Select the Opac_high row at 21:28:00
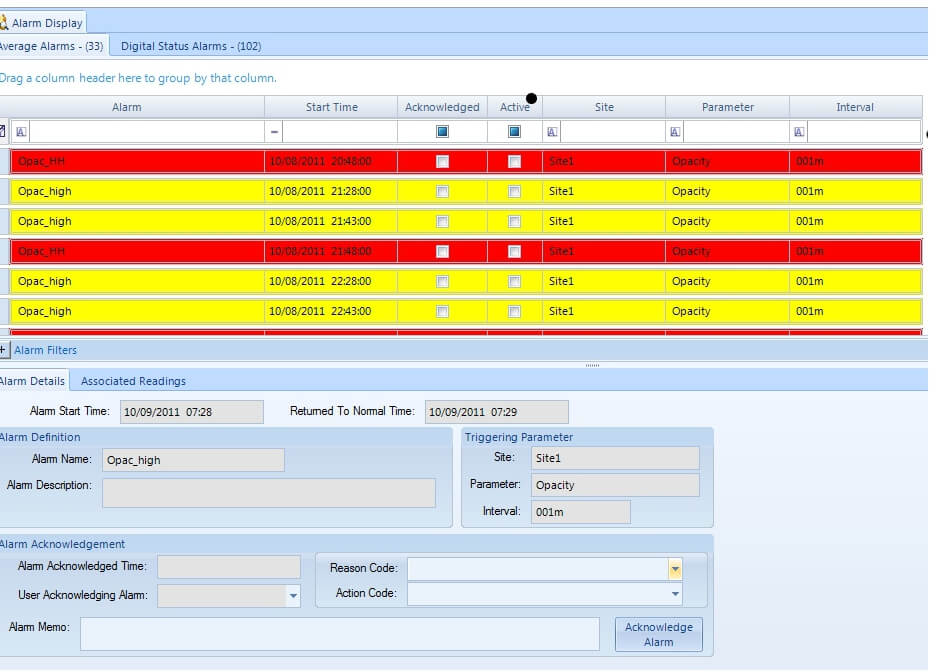941x672 pixels. point(466,191)
